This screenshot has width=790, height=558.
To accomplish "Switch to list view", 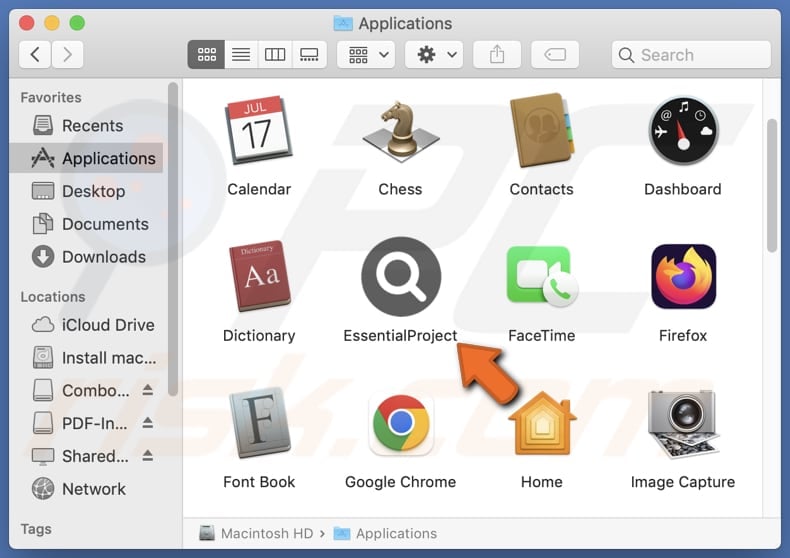I will [241, 54].
